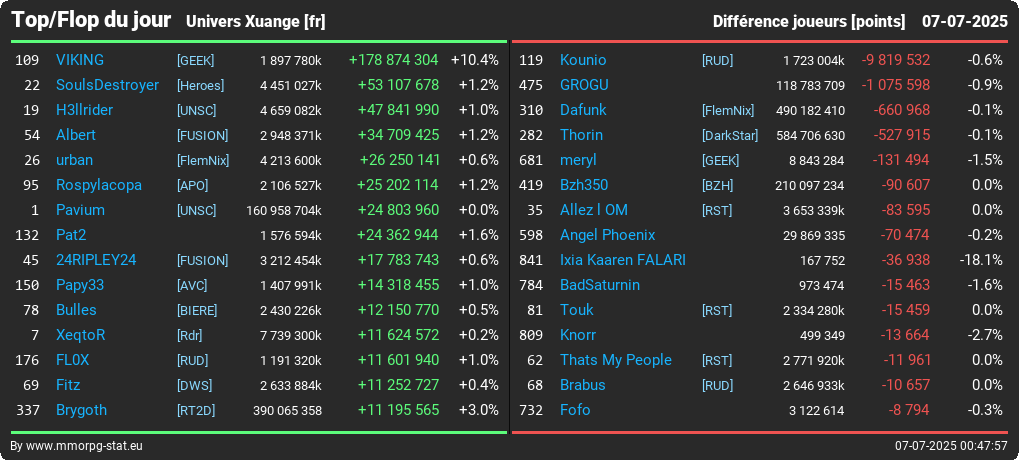Click alliance tag [APO]
The height and width of the screenshot is (460, 1019).
coord(192,186)
